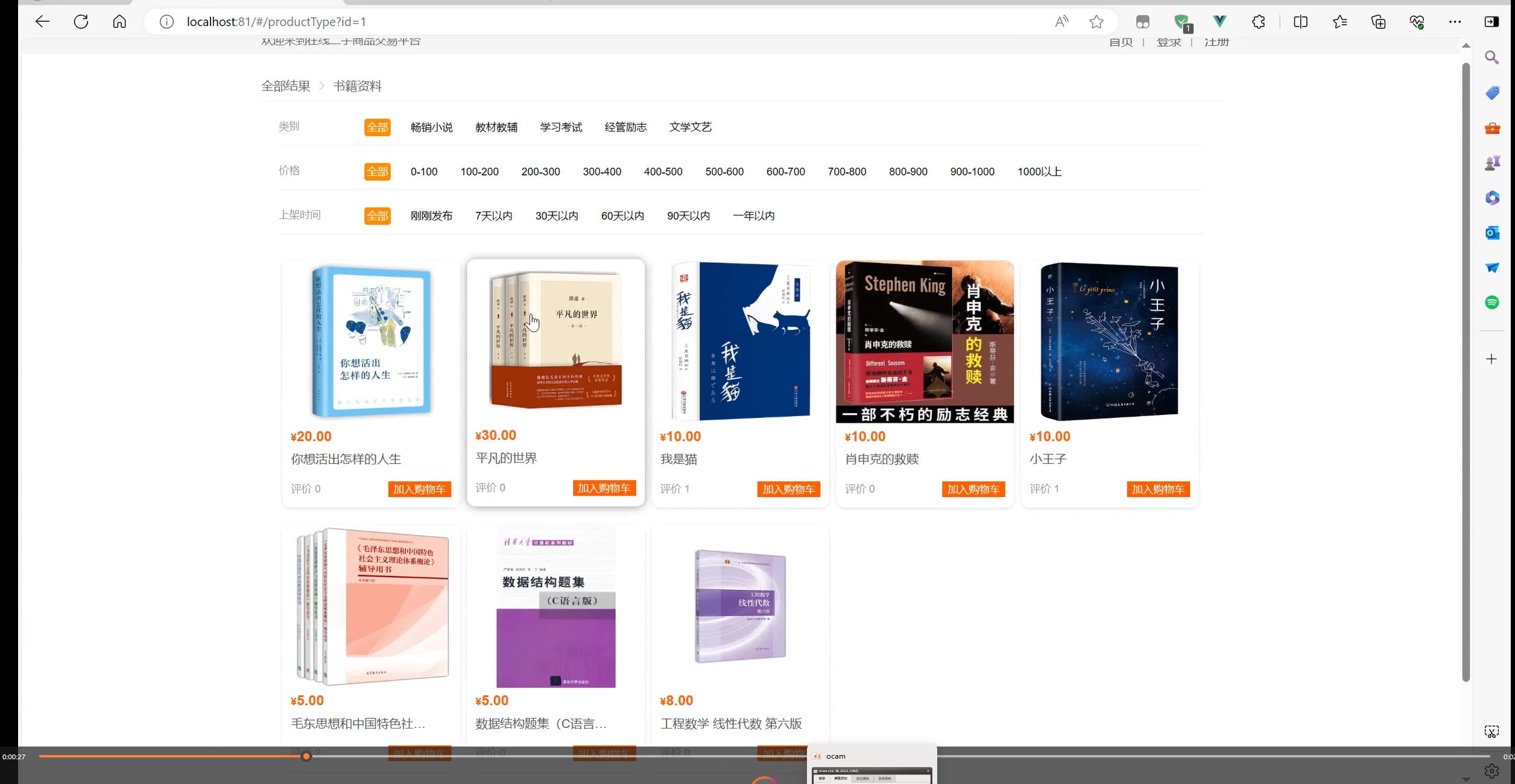Viewport: 1515px width, 784px height.
Task: Select 学习考试 category filter
Action: pyautogui.click(x=561, y=127)
